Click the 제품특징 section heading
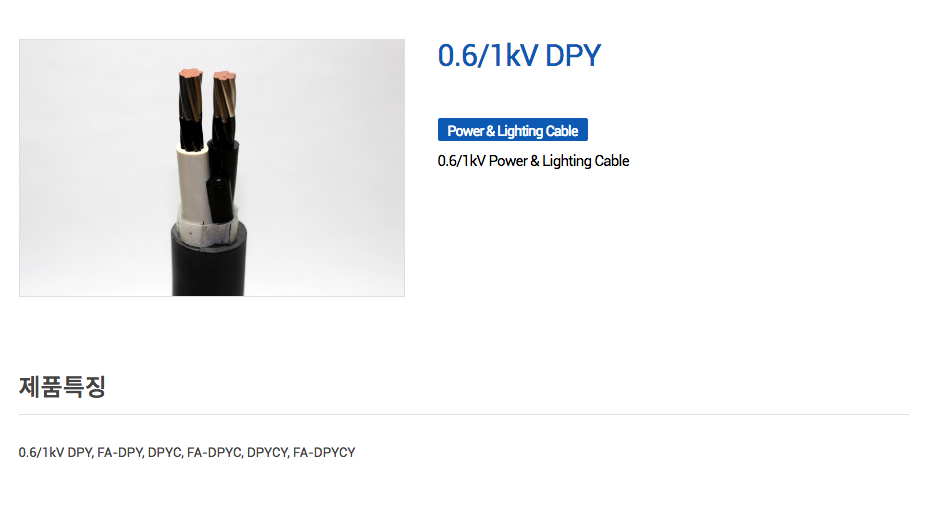Screen dimensions: 938x512 62,386
